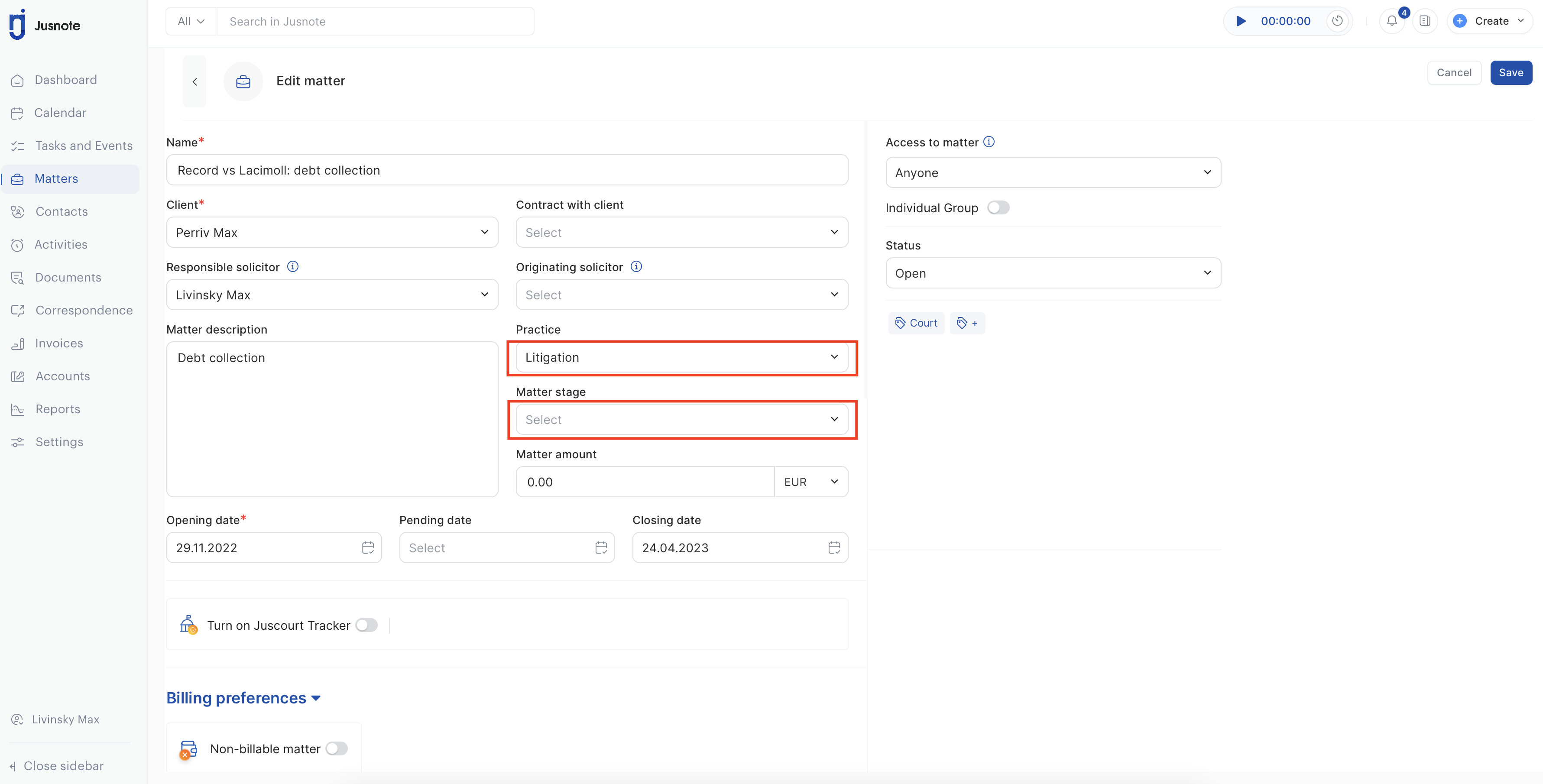Open the Status dropdown showing Open

(1053, 273)
